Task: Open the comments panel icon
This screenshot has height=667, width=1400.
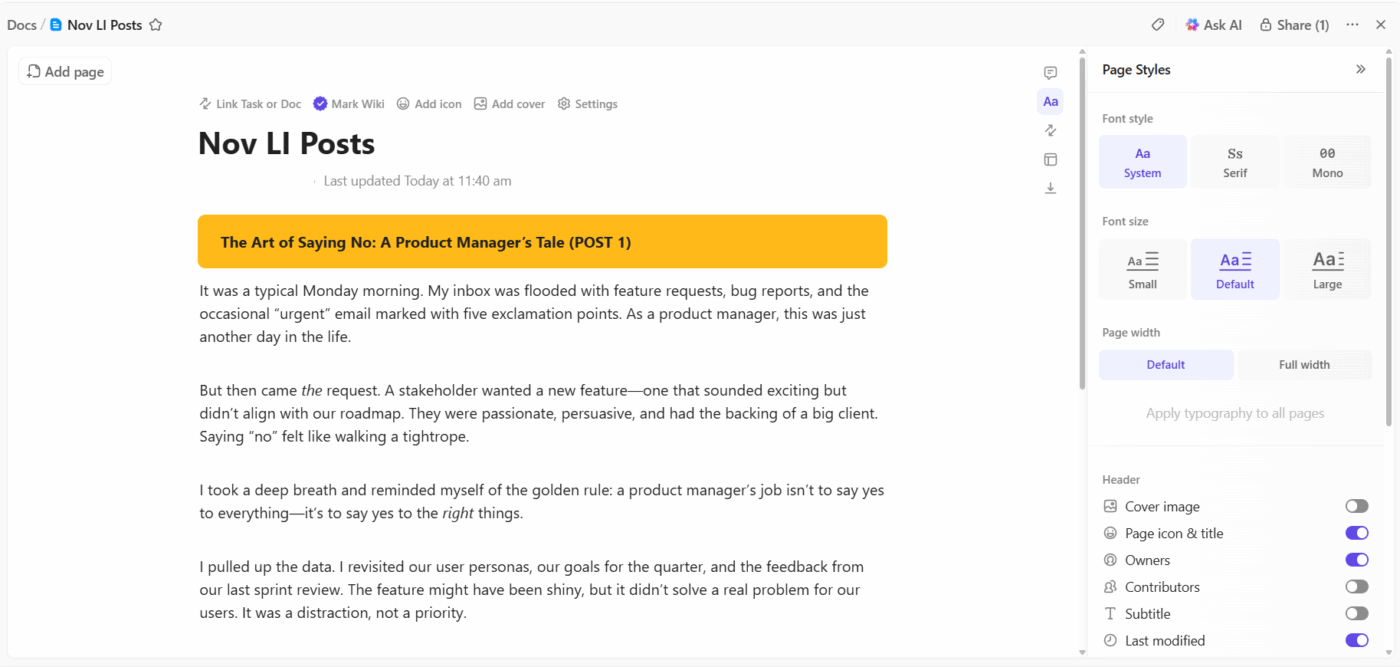Action: pyautogui.click(x=1050, y=72)
